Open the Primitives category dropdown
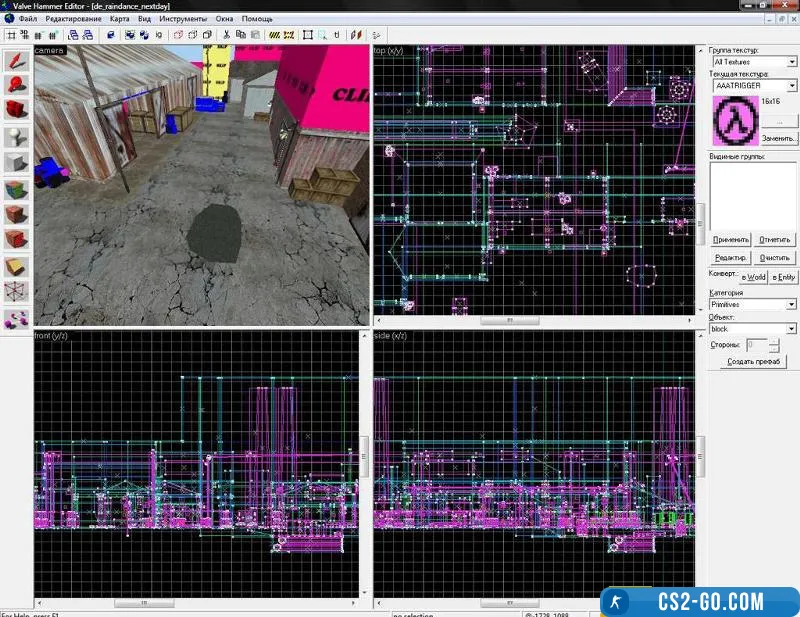Screen dimensions: 800x617 point(791,304)
